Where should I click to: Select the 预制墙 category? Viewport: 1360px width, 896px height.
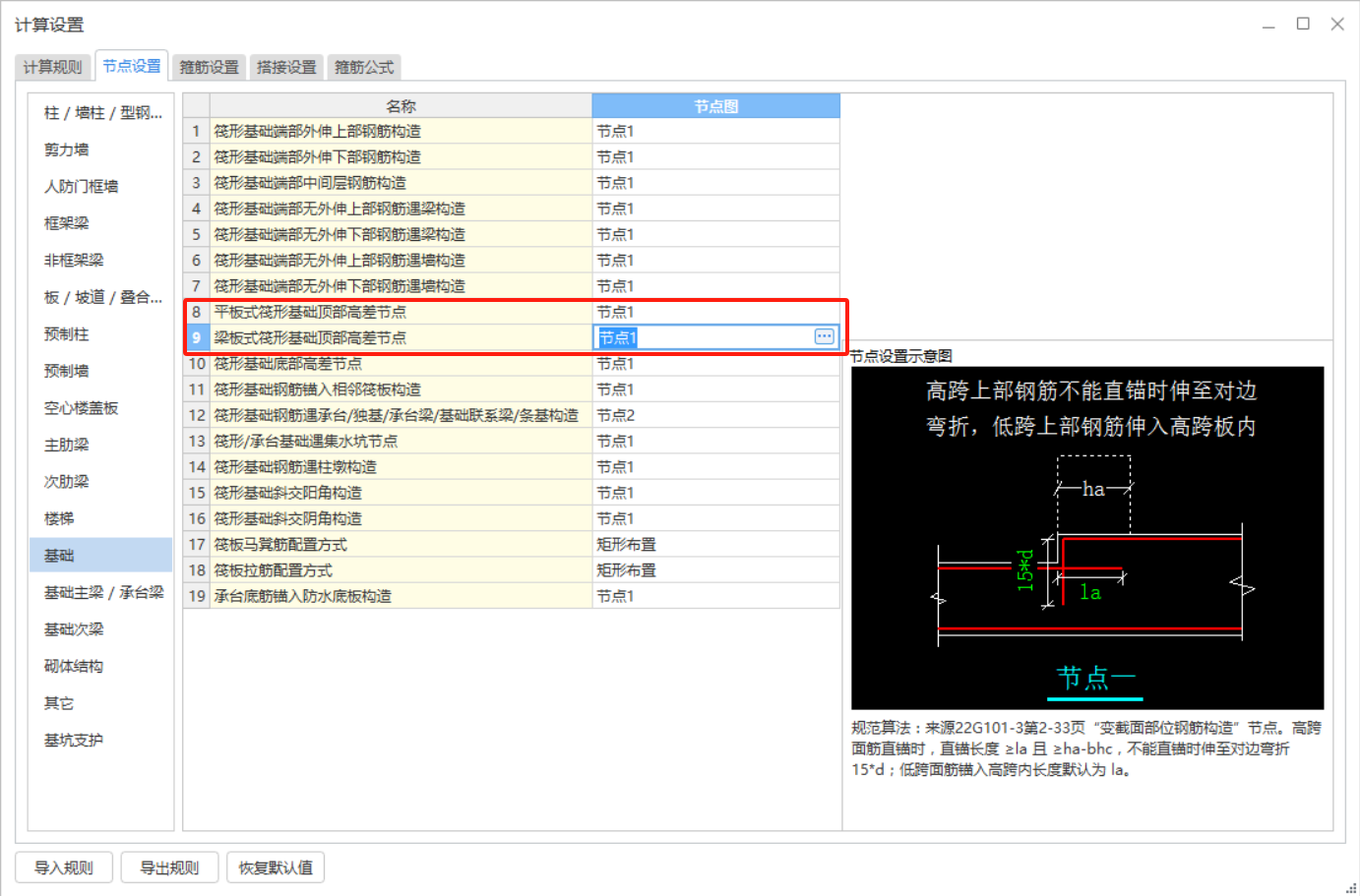pos(101,371)
